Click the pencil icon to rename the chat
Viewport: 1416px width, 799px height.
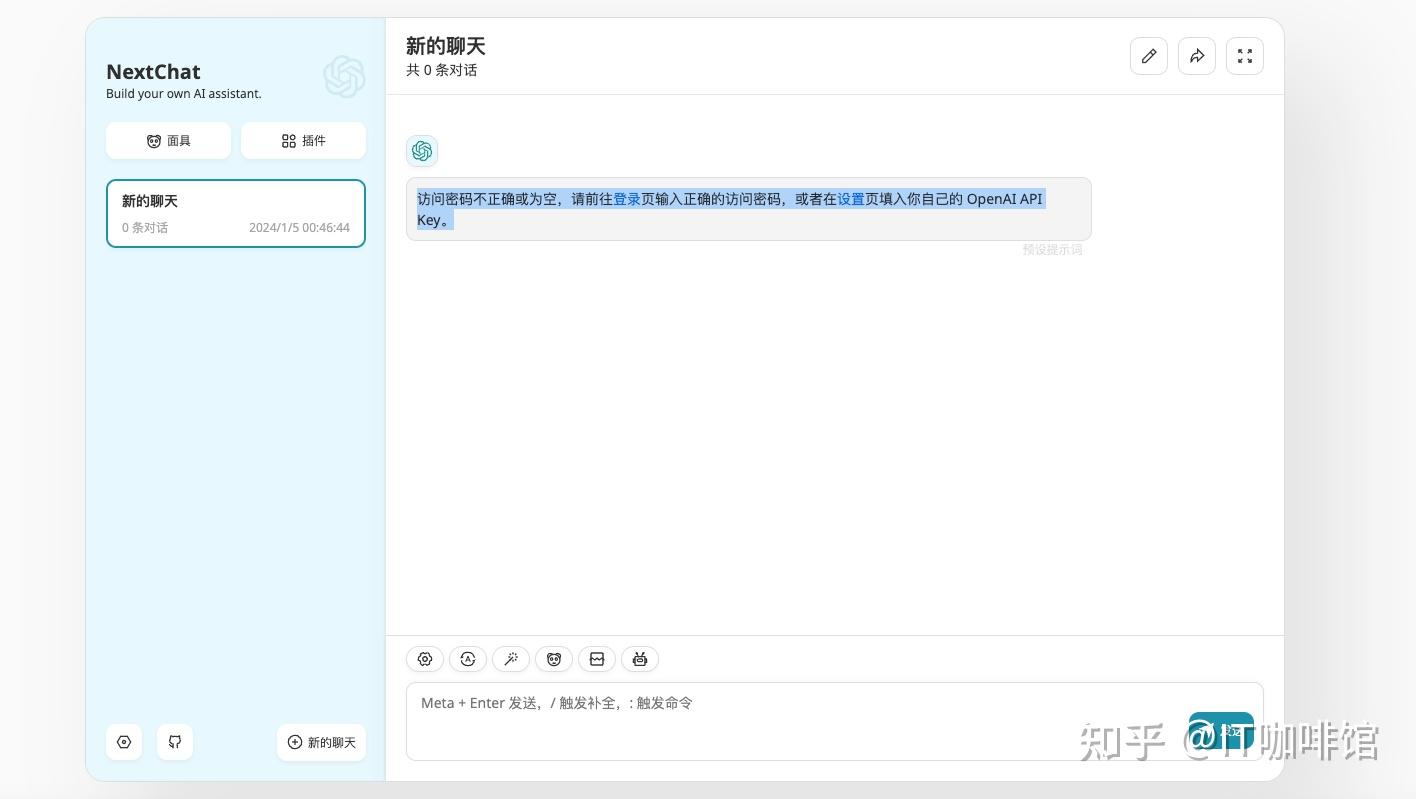[x=1148, y=56]
